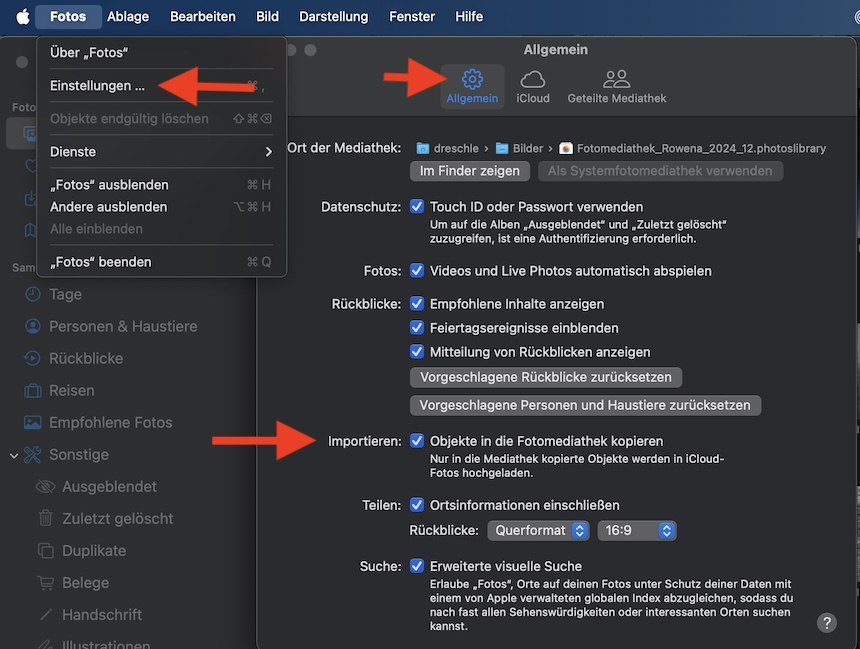Collapse the Sonstige sidebar section
860x649 pixels.
point(14,455)
